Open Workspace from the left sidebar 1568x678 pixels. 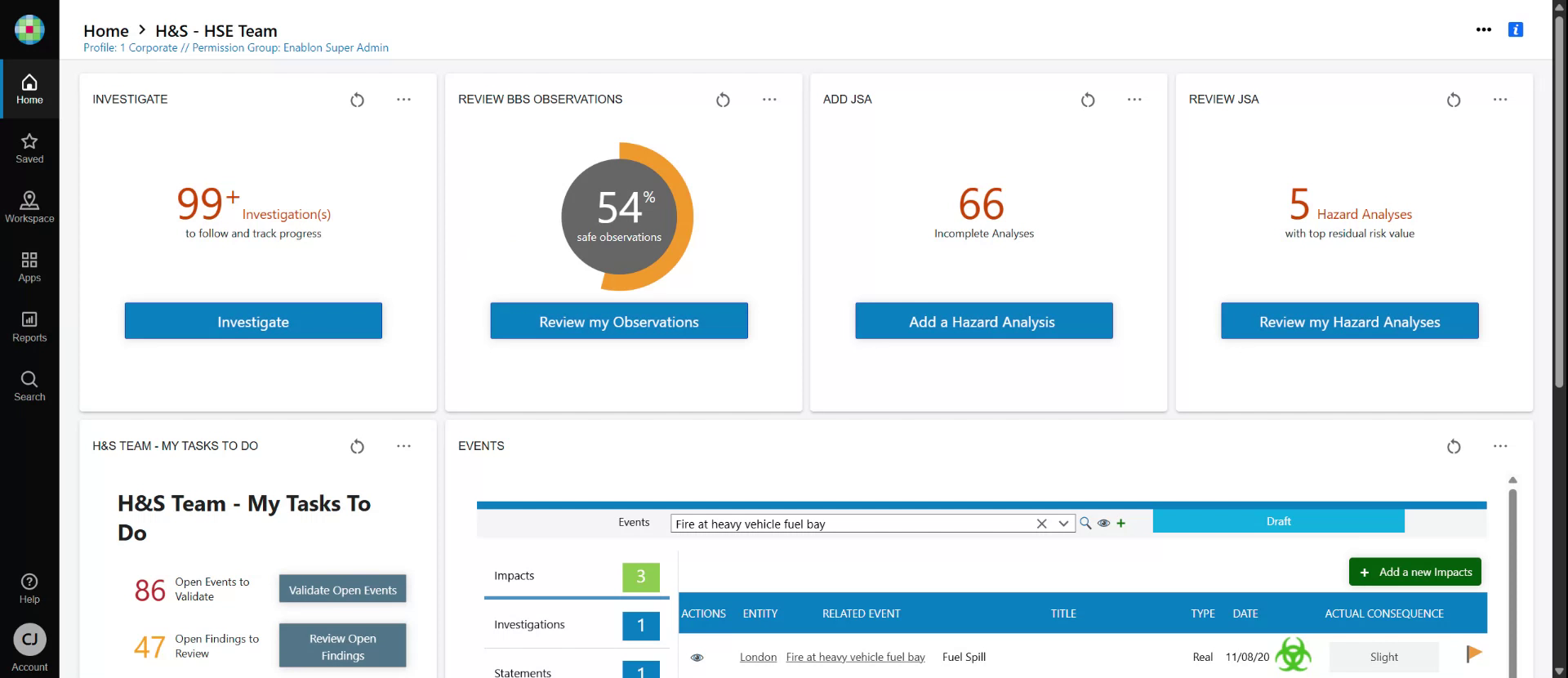29,207
